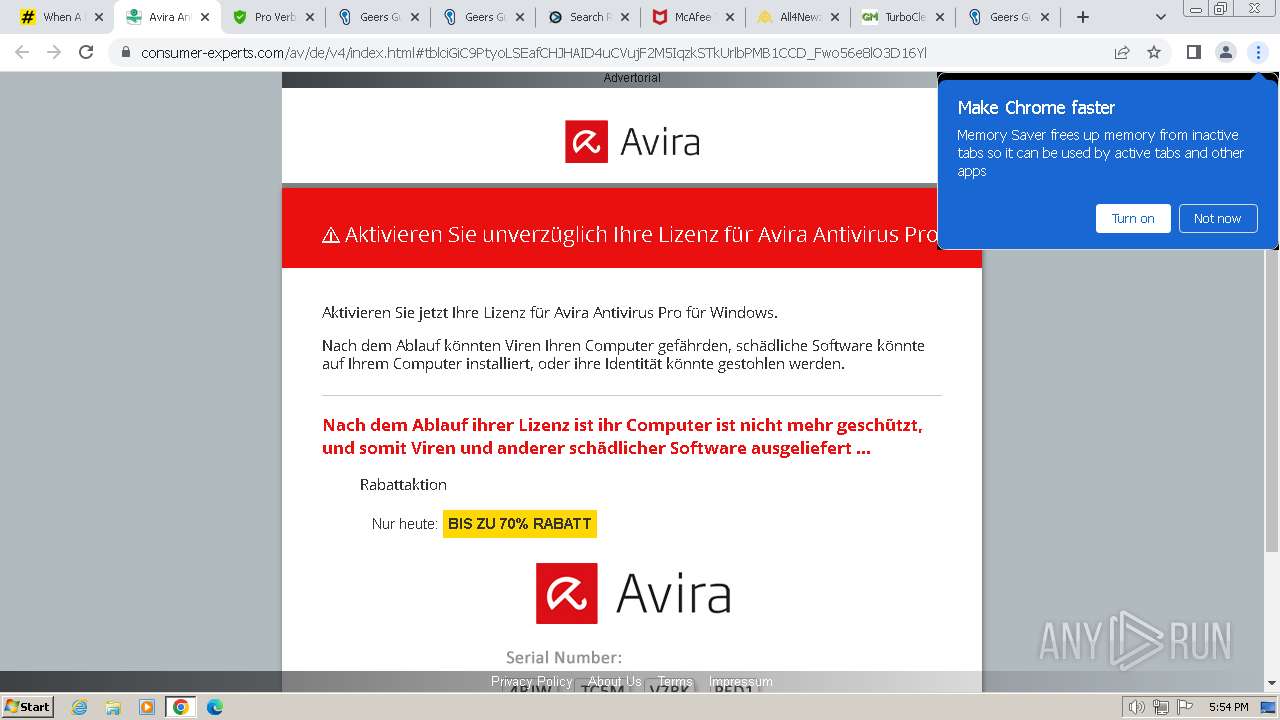Open the Chrome profile avatar
The image size is (1280, 720).
(x=1225, y=52)
